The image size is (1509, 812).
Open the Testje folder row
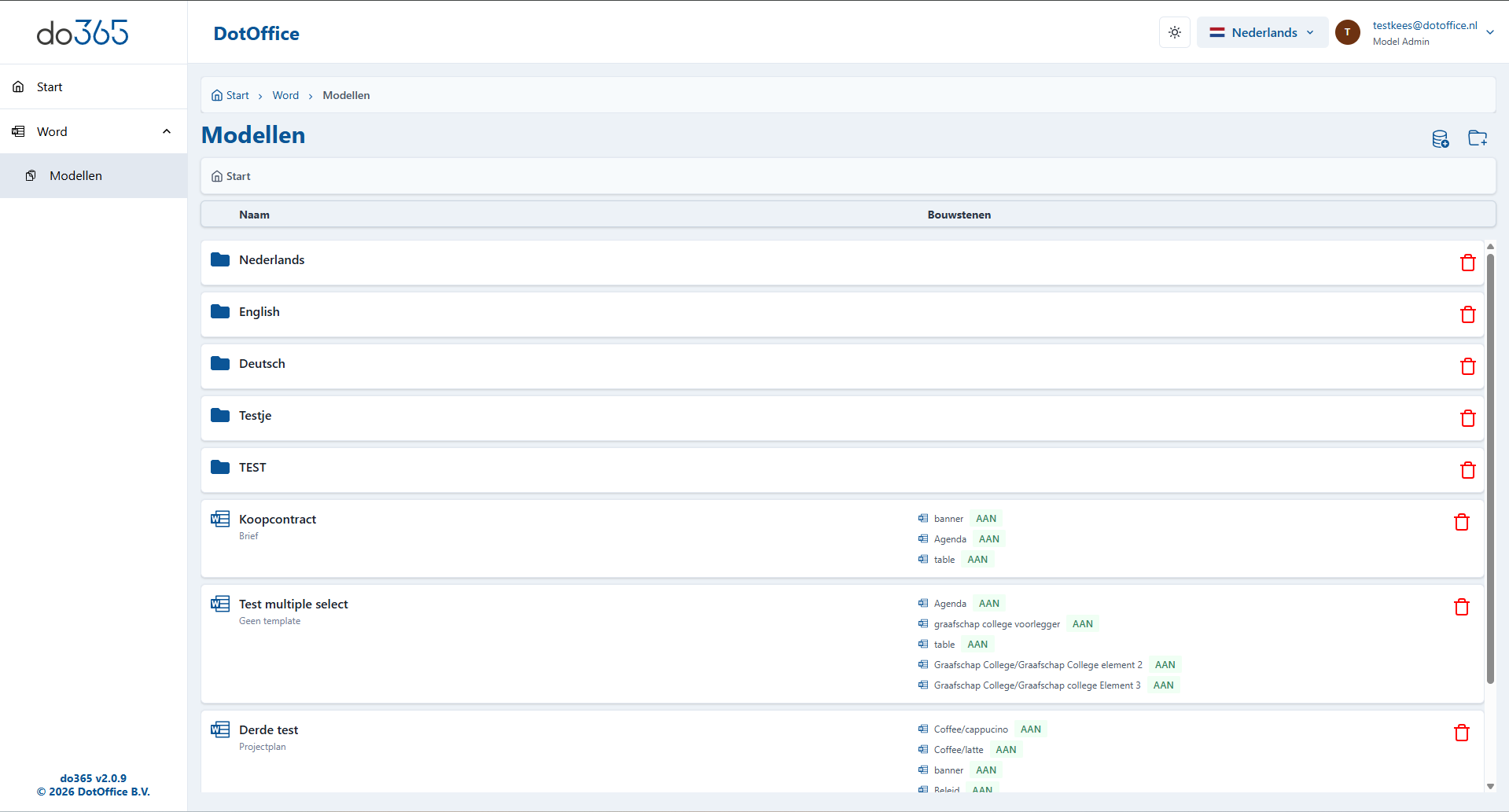click(255, 416)
